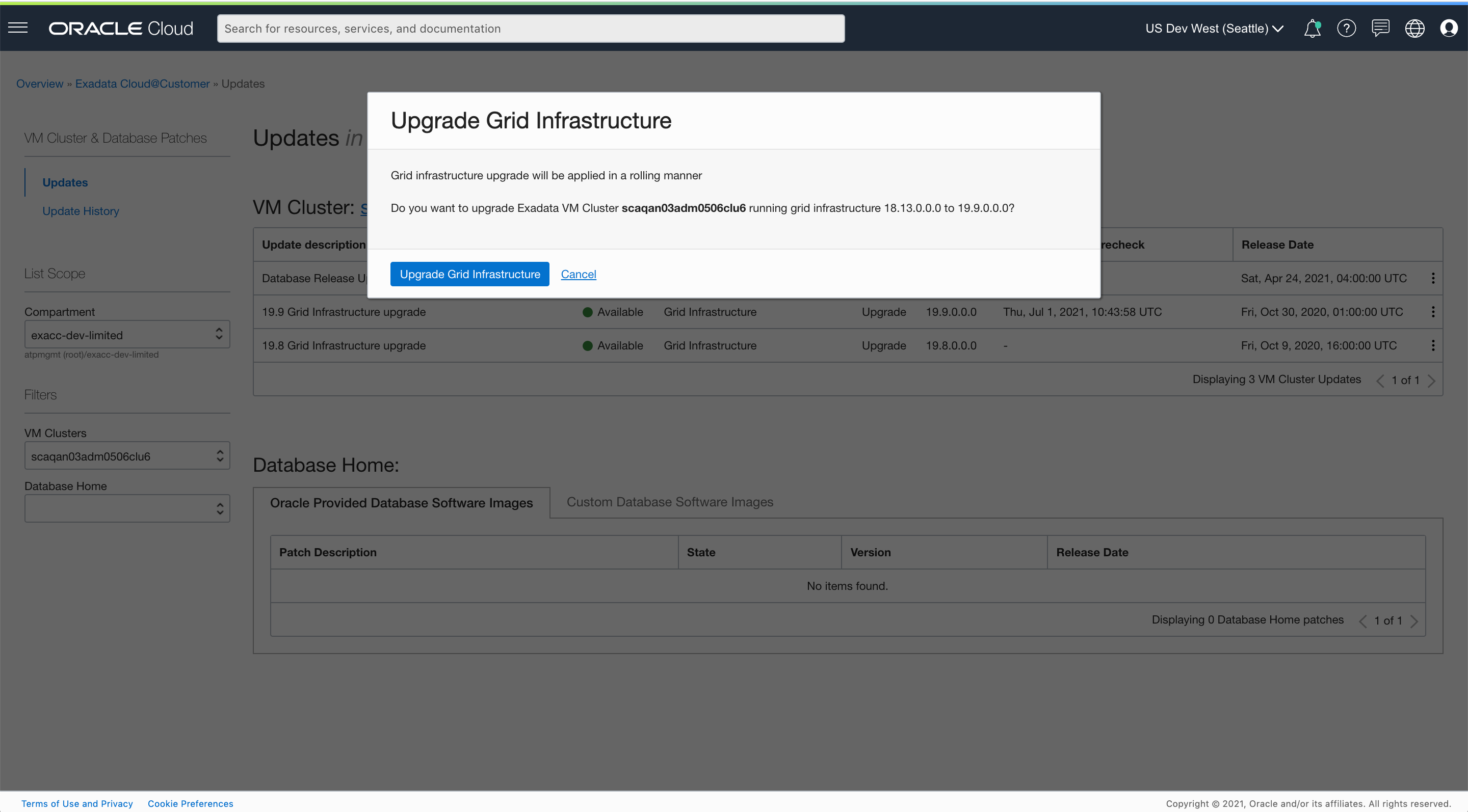Open actions menu for 19.9 Grid Infrastructure upgrade
Screen dimensions: 1468x812
(1433, 311)
